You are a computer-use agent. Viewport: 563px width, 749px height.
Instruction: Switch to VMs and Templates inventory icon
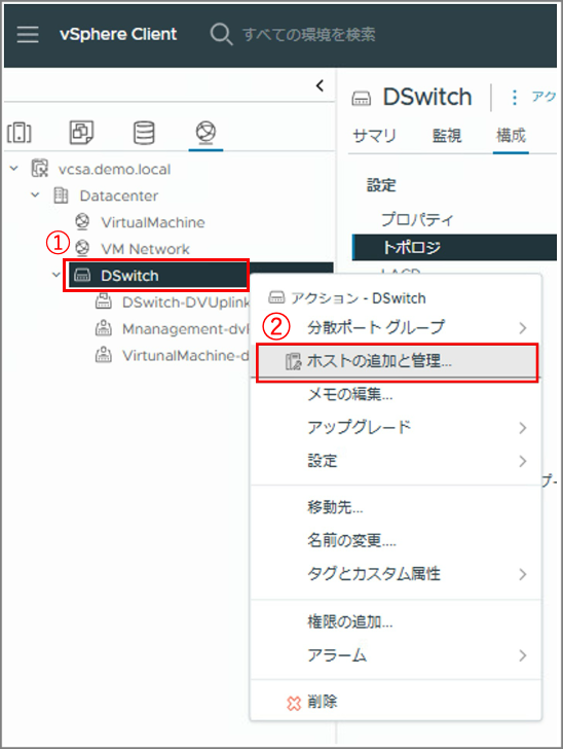tap(82, 132)
